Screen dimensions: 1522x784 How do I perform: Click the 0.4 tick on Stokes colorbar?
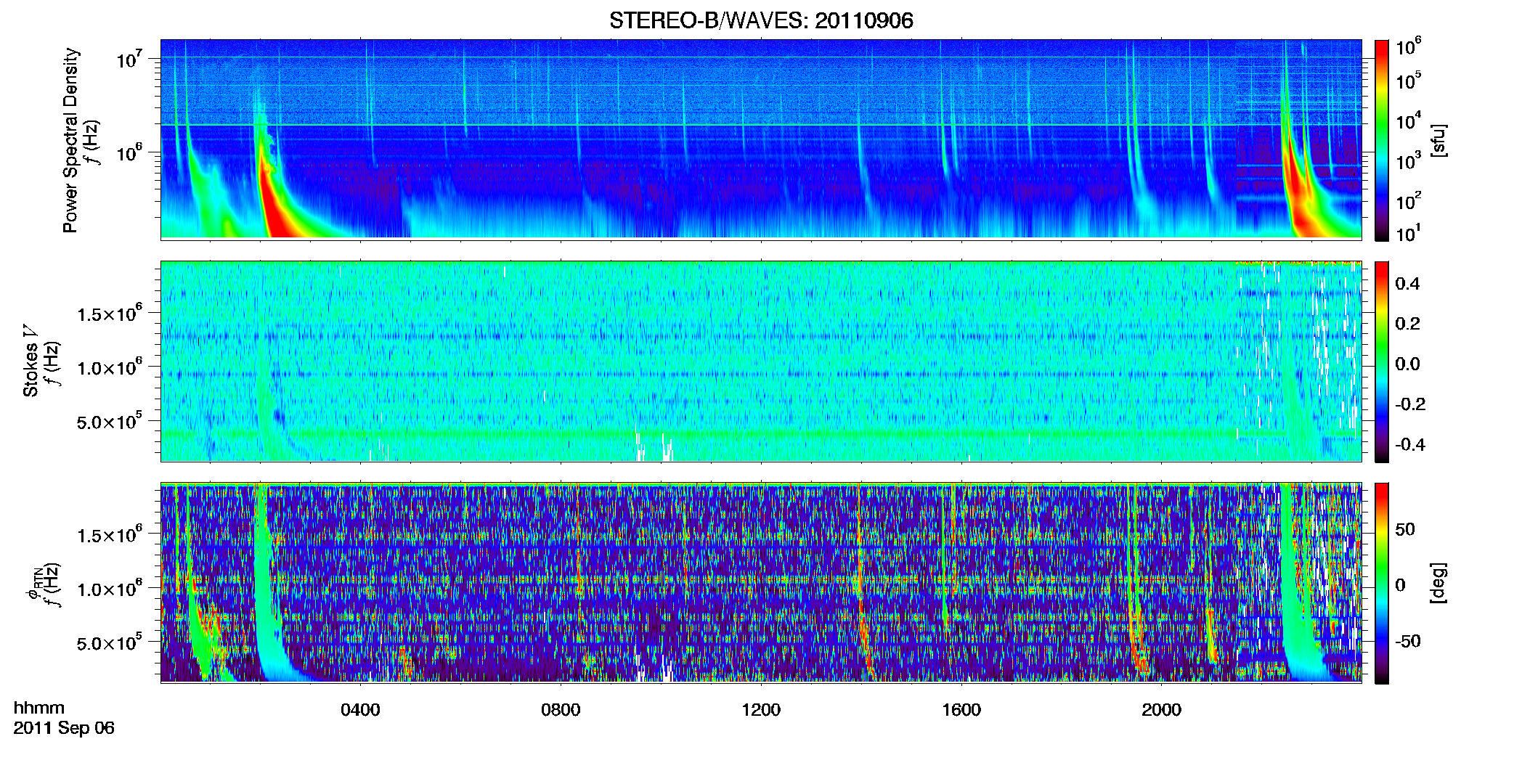click(x=1407, y=284)
